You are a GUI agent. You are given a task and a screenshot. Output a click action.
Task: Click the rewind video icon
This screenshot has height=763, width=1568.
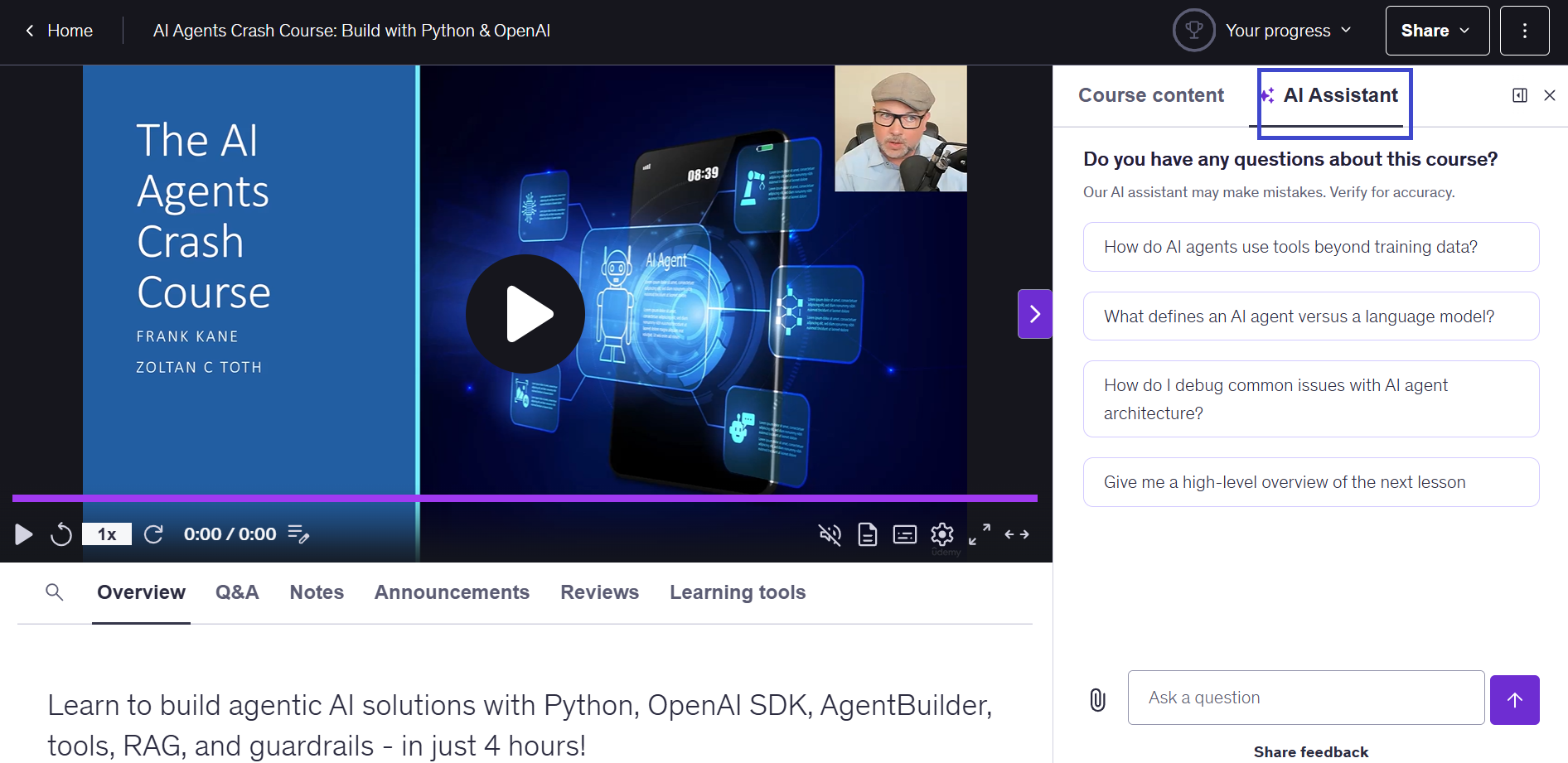coord(61,534)
